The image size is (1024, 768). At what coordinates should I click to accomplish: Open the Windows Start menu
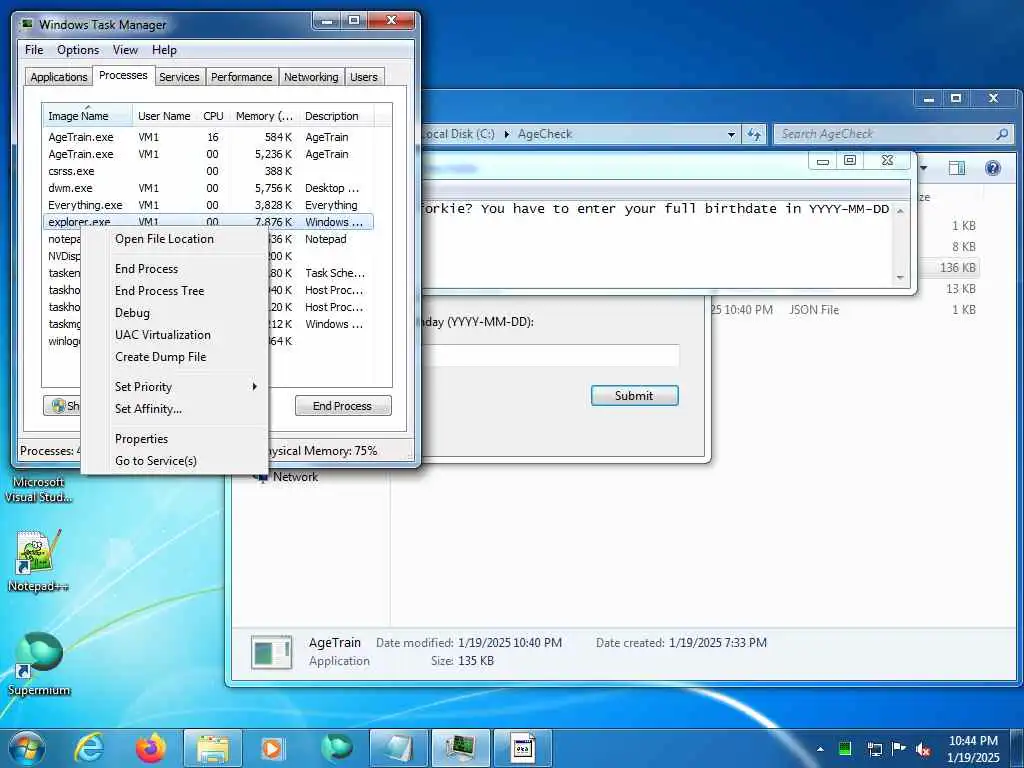click(x=27, y=748)
